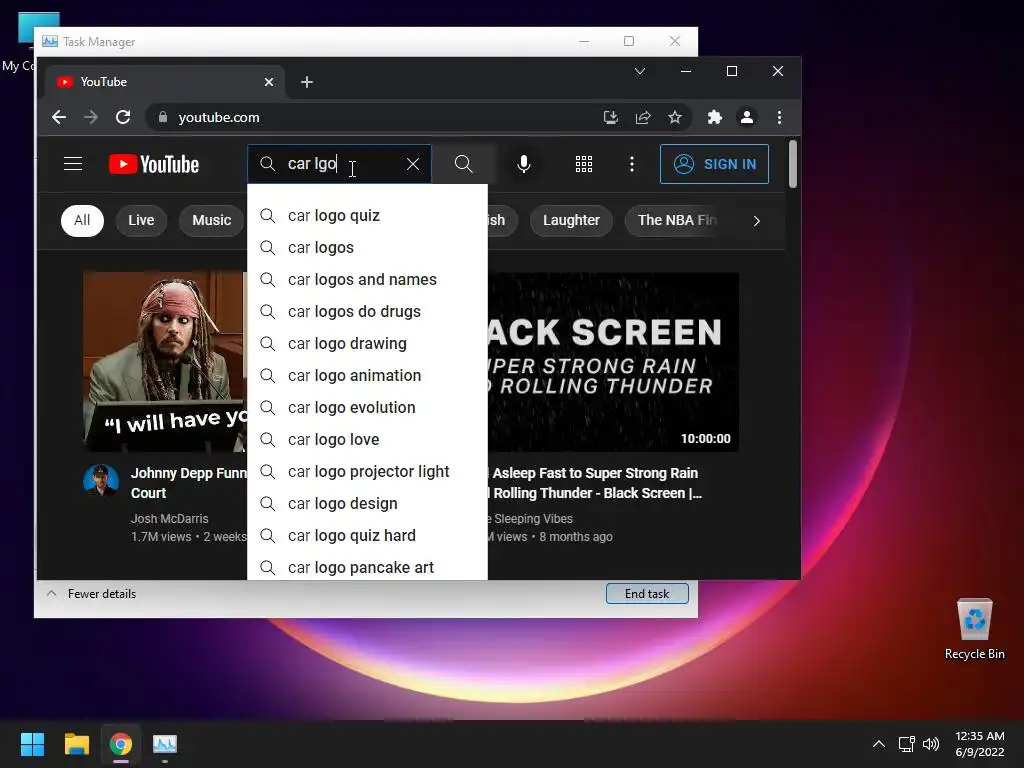Click the YouTube logo
This screenshot has height=768, width=1024.
point(153,164)
